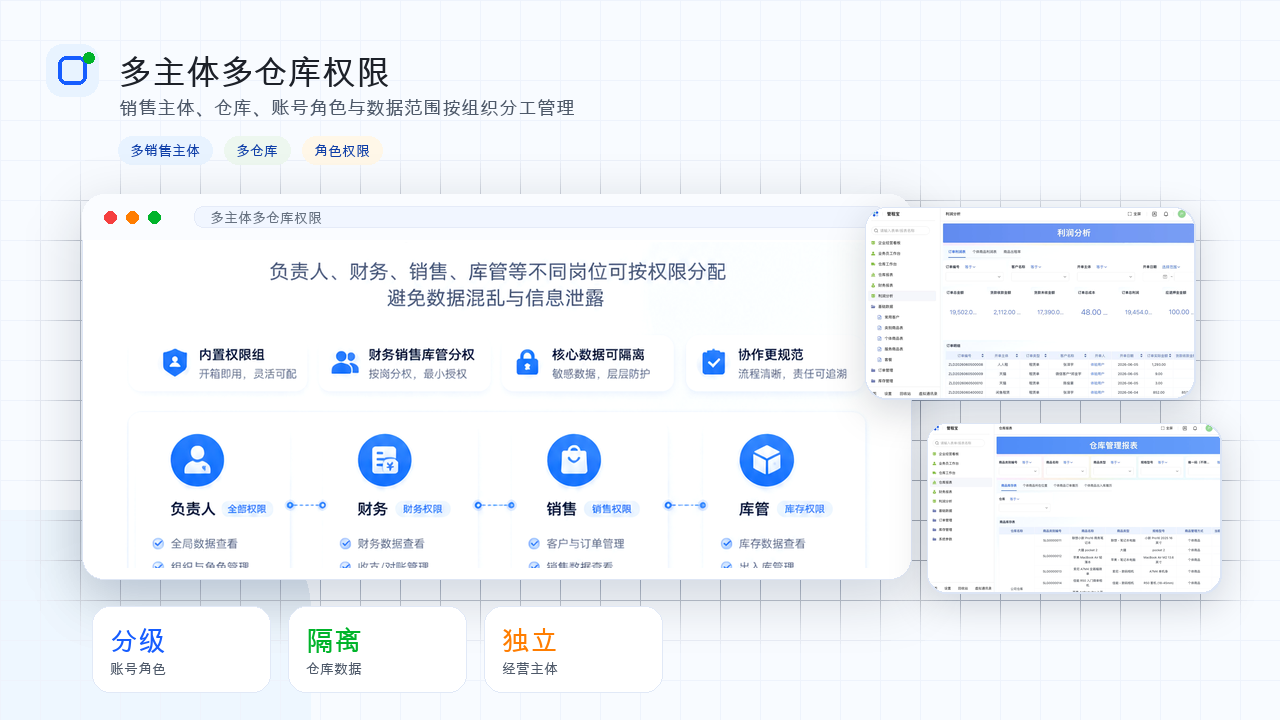Click the check icon beside 客户与订单管理
The width and height of the screenshot is (1280, 720).
[534, 543]
